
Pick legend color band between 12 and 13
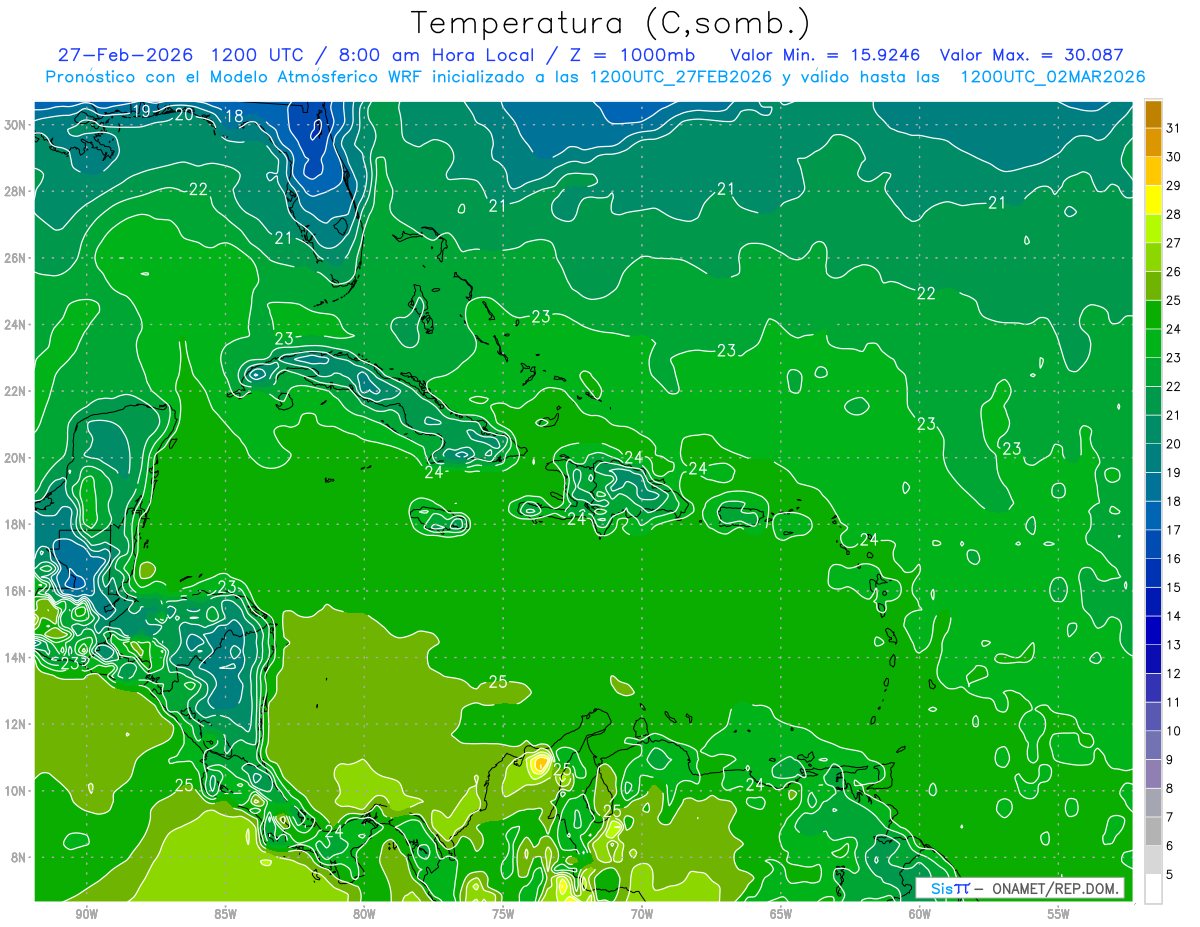(x=1153, y=660)
